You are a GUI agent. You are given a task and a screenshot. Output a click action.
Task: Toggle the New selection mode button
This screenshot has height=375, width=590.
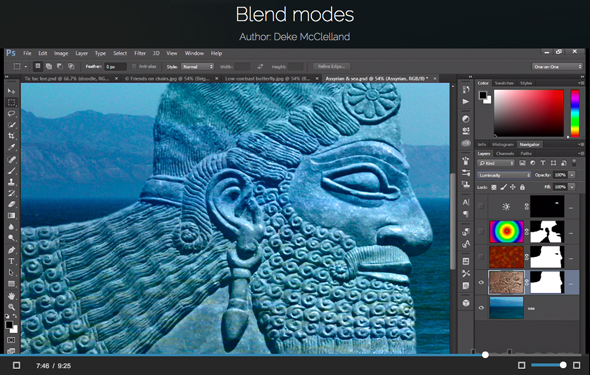pos(38,67)
